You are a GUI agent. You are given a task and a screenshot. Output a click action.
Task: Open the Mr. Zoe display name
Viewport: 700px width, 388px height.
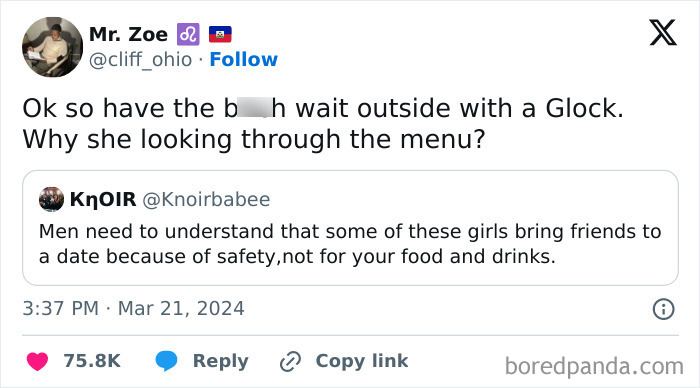pyautogui.click(x=129, y=34)
